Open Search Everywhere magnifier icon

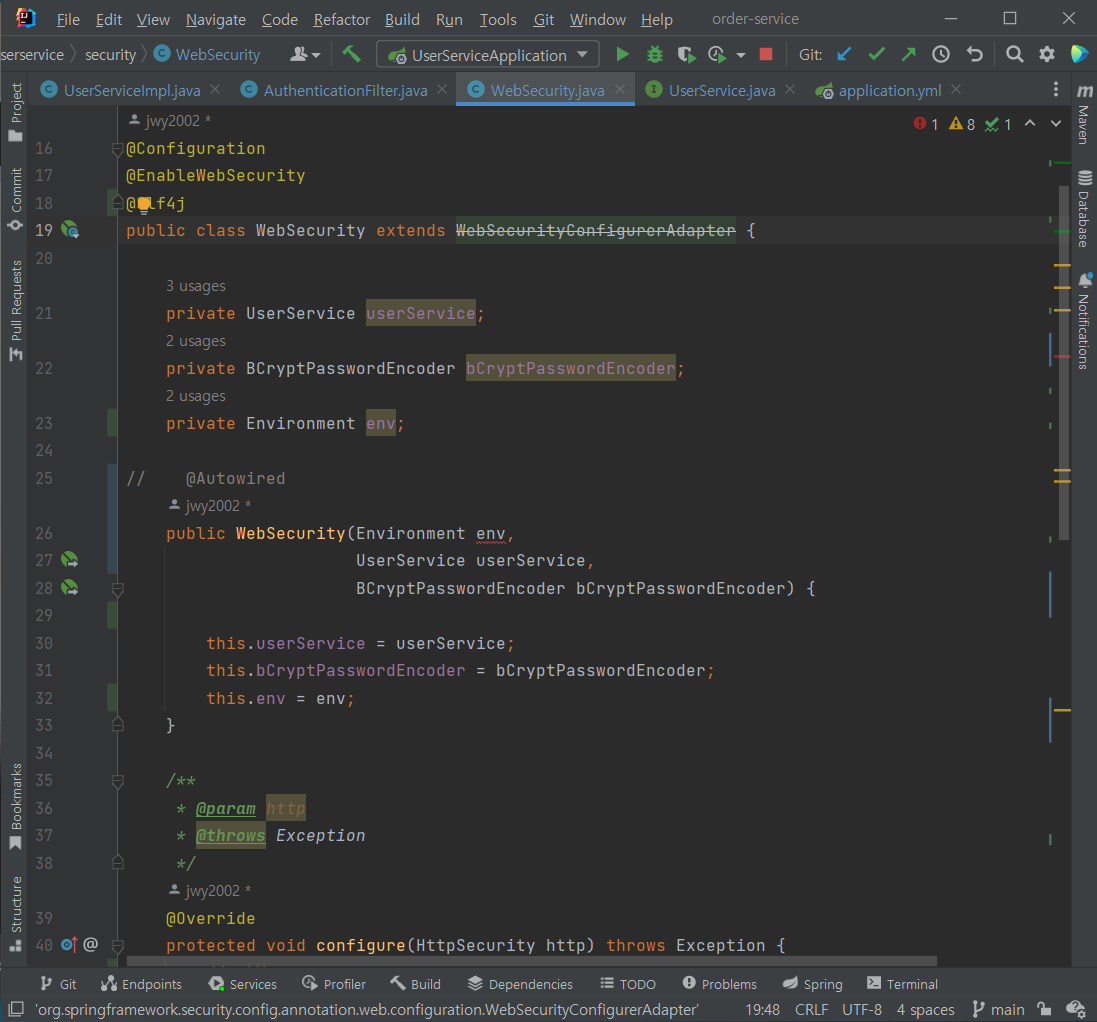coord(1014,55)
